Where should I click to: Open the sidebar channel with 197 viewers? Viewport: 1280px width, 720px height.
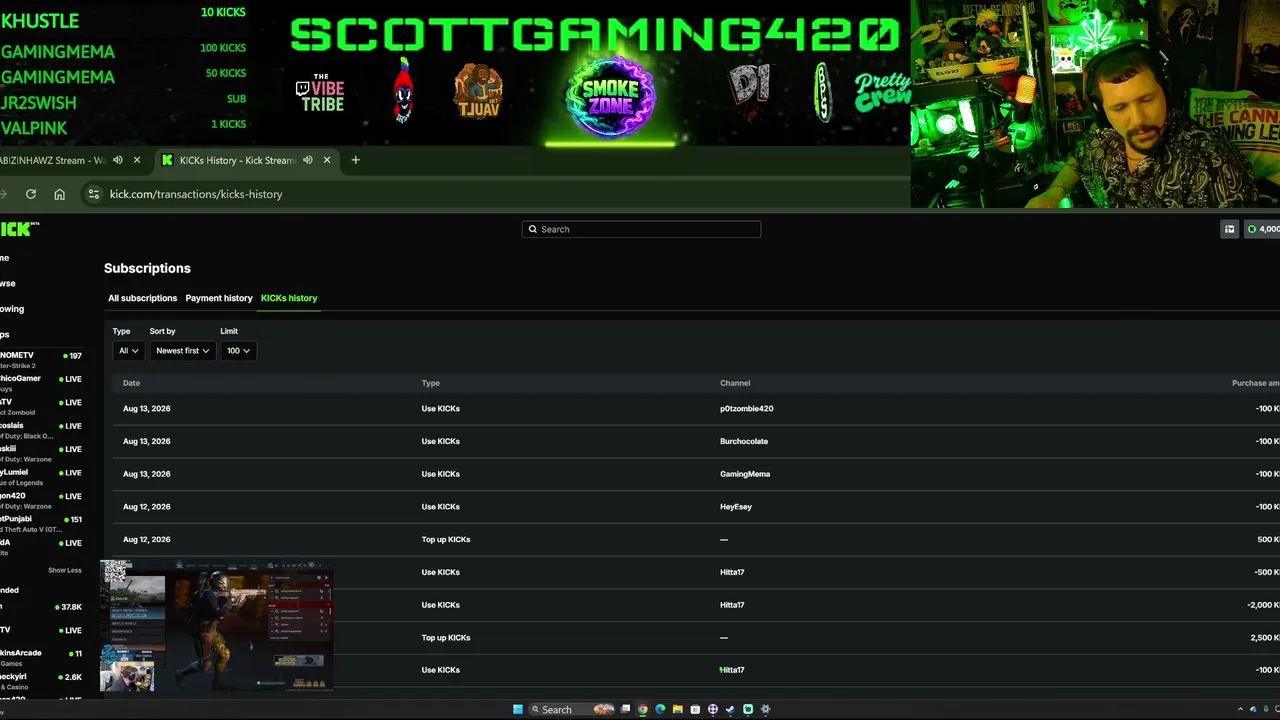(x=41, y=360)
